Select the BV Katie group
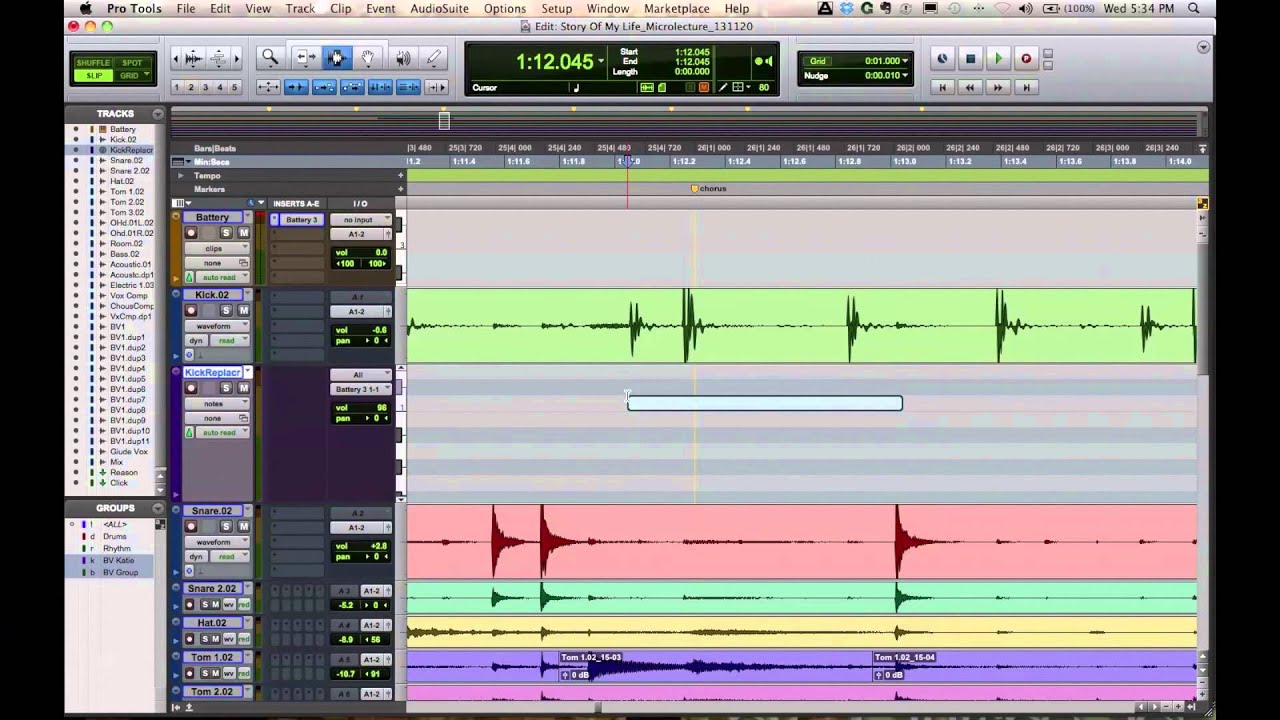The height and width of the screenshot is (720, 1280). (x=118, y=561)
